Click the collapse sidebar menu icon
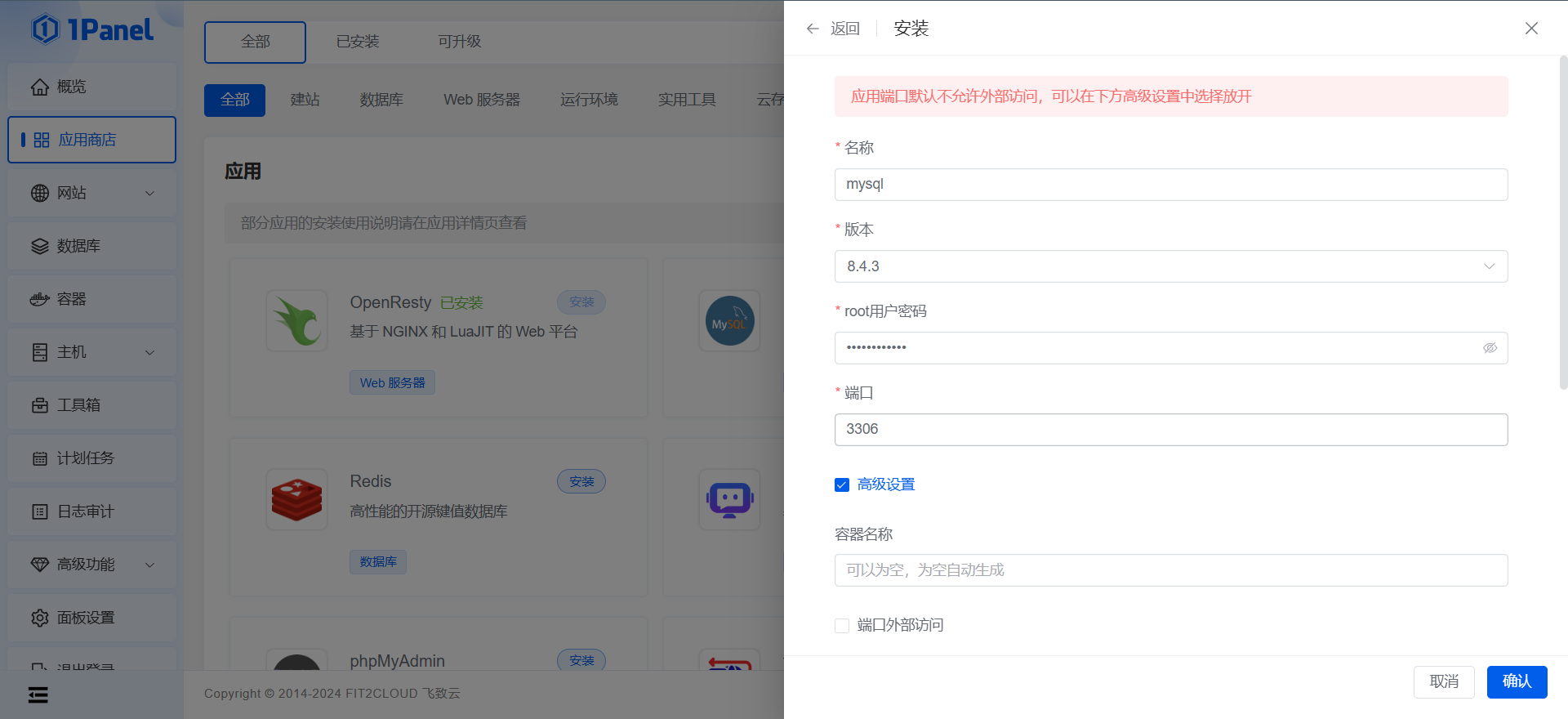1568x719 pixels. tap(38, 694)
